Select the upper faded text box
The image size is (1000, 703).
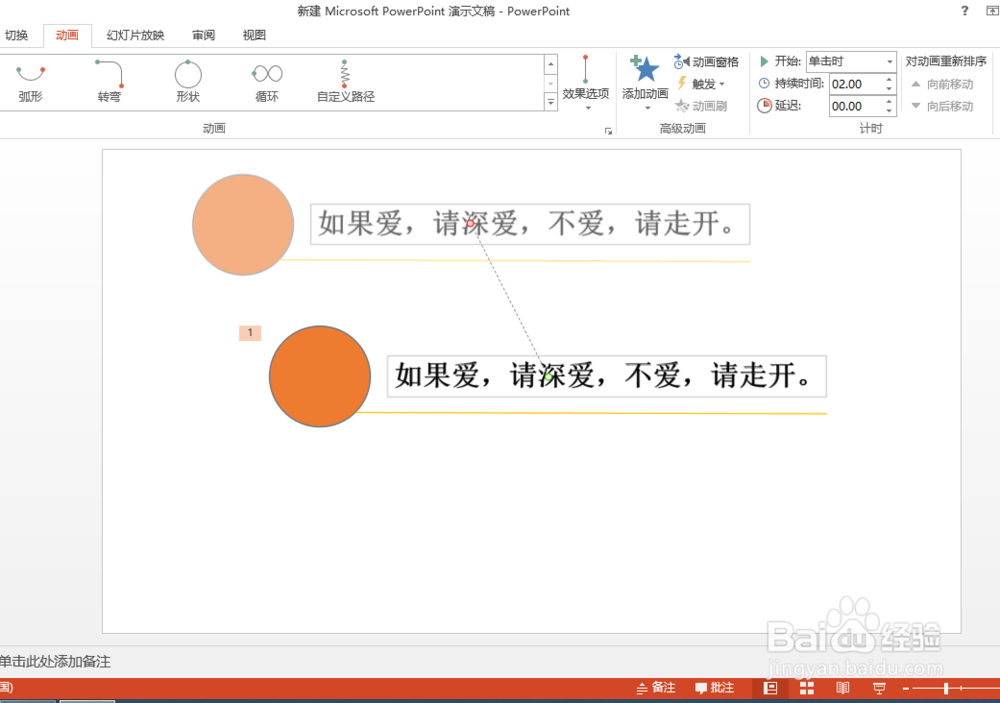pos(530,224)
